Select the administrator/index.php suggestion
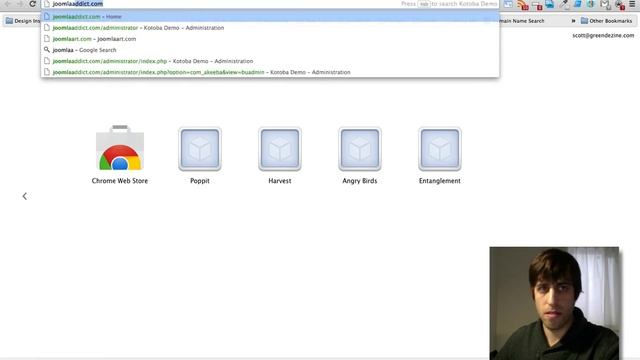The height and width of the screenshot is (360, 640). coord(270,61)
